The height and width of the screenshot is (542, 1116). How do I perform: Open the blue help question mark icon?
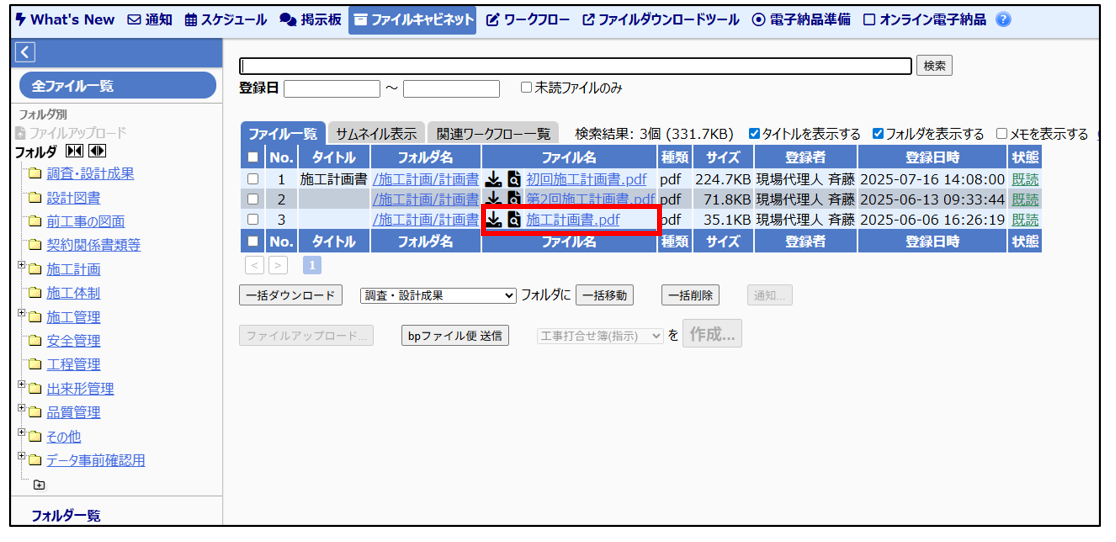(x=1003, y=20)
